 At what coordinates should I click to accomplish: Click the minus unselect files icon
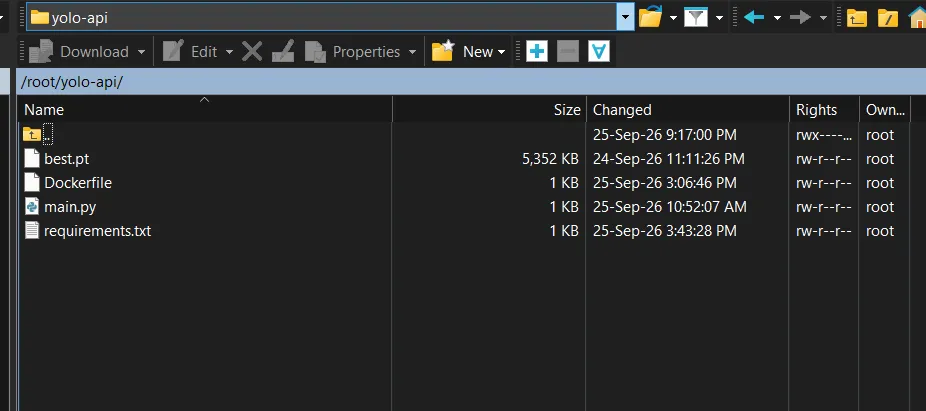point(568,52)
